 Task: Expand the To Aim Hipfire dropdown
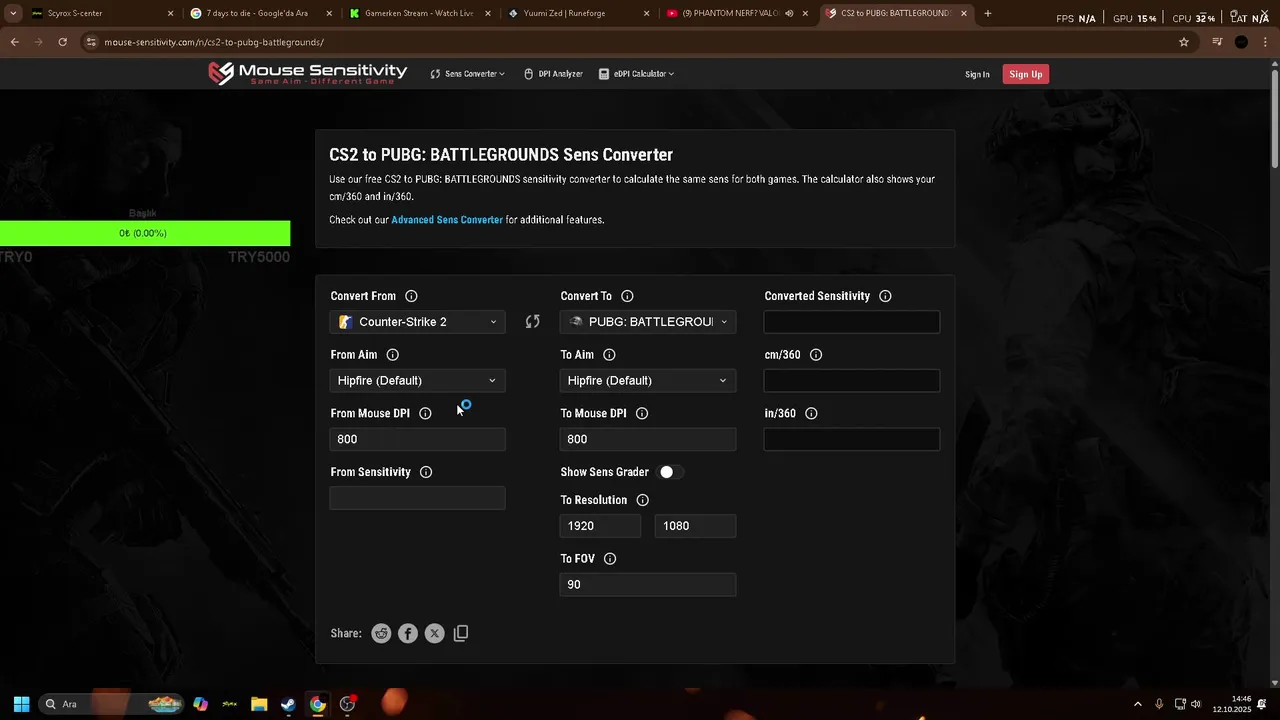tap(648, 381)
